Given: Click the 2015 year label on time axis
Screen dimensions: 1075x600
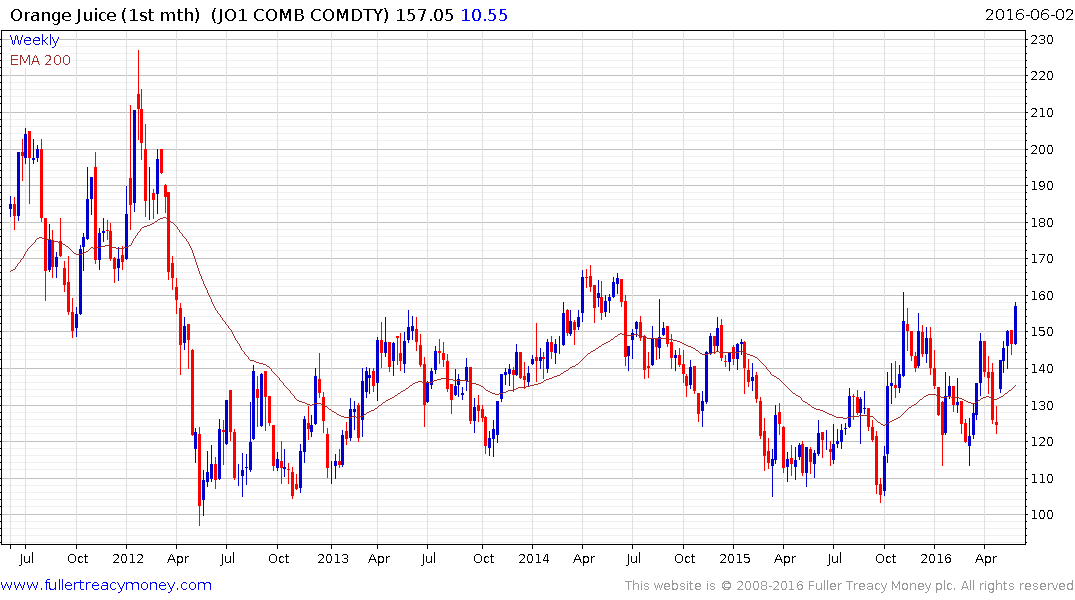Looking at the screenshot, I should tap(735, 558).
